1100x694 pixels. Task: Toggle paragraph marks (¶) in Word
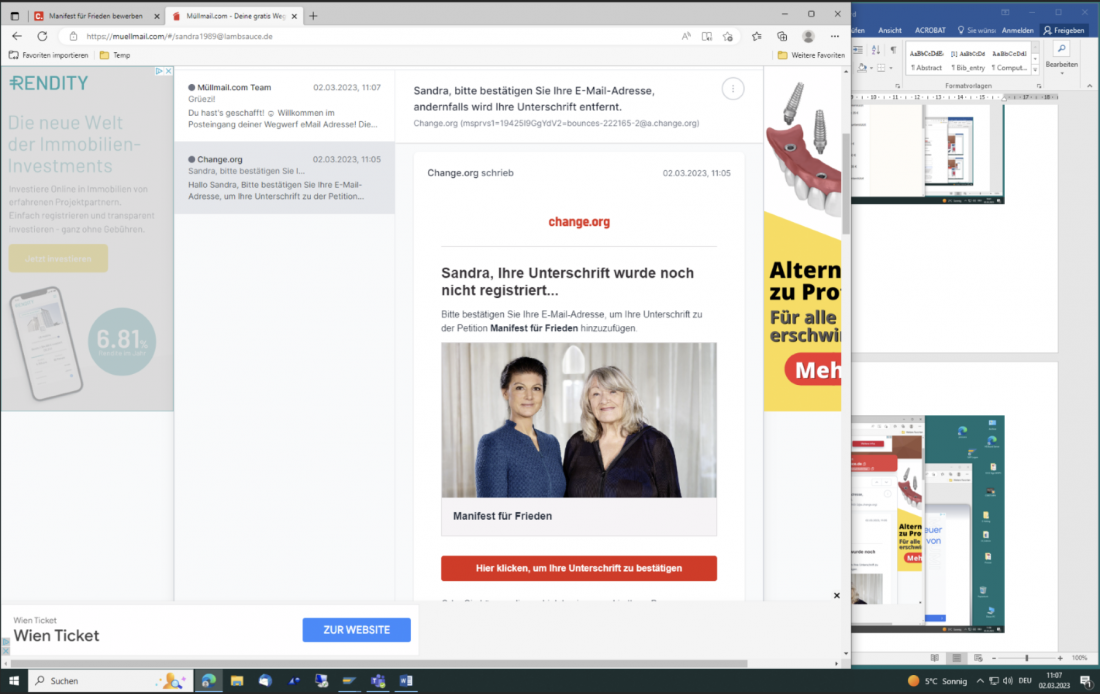(893, 50)
